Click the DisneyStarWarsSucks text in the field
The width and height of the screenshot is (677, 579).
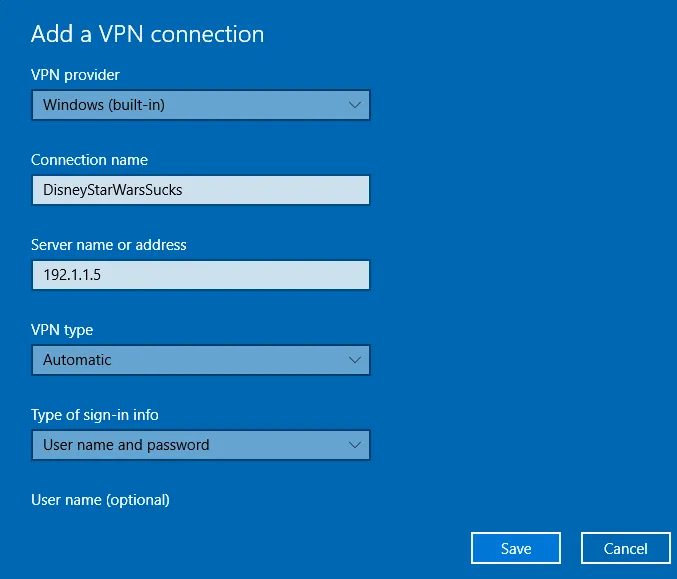click(113, 190)
